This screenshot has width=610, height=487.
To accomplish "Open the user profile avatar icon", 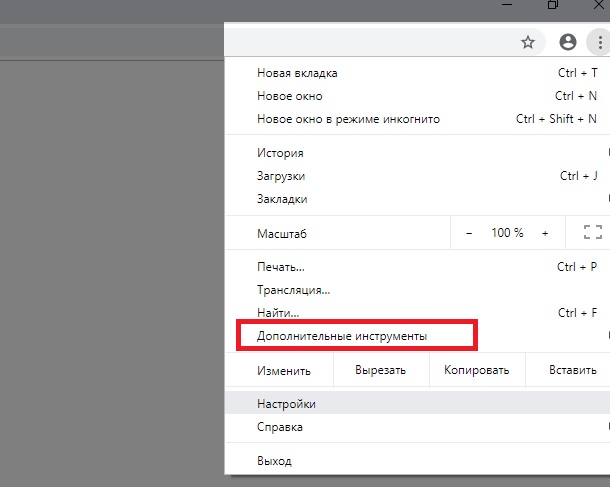I will coord(568,42).
